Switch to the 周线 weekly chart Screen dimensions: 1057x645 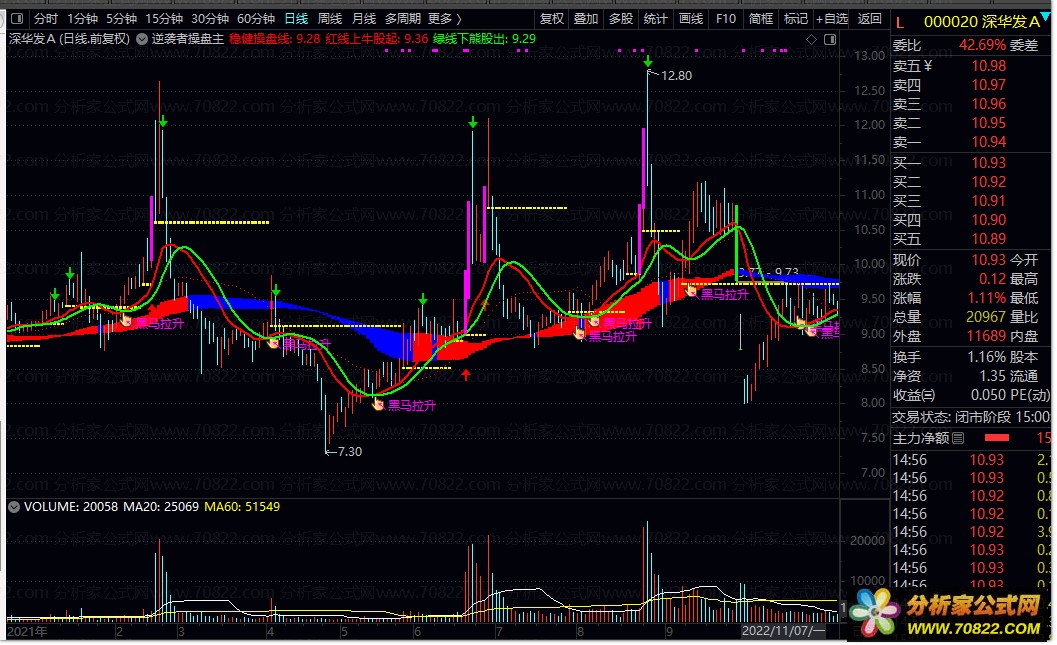tap(330, 19)
